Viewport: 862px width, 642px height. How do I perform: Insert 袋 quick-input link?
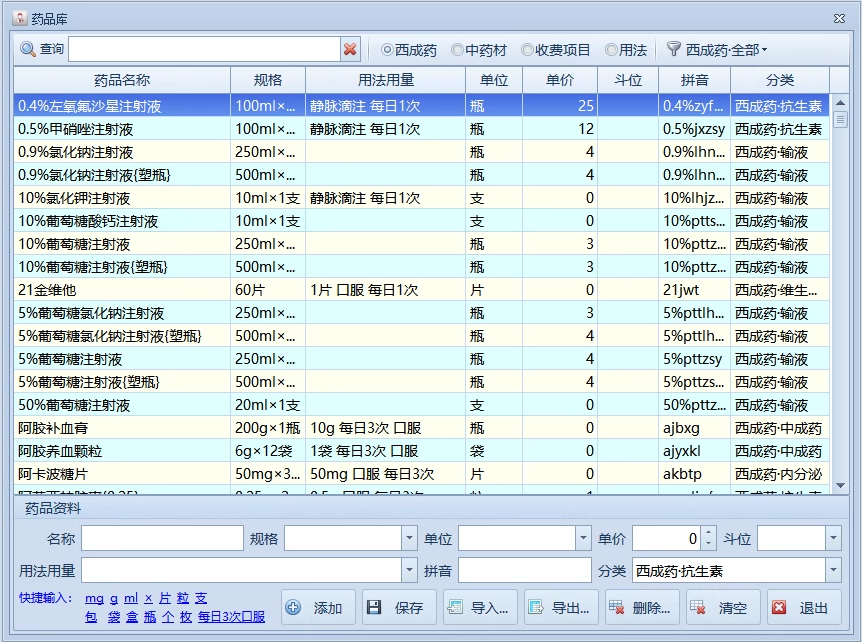114,617
